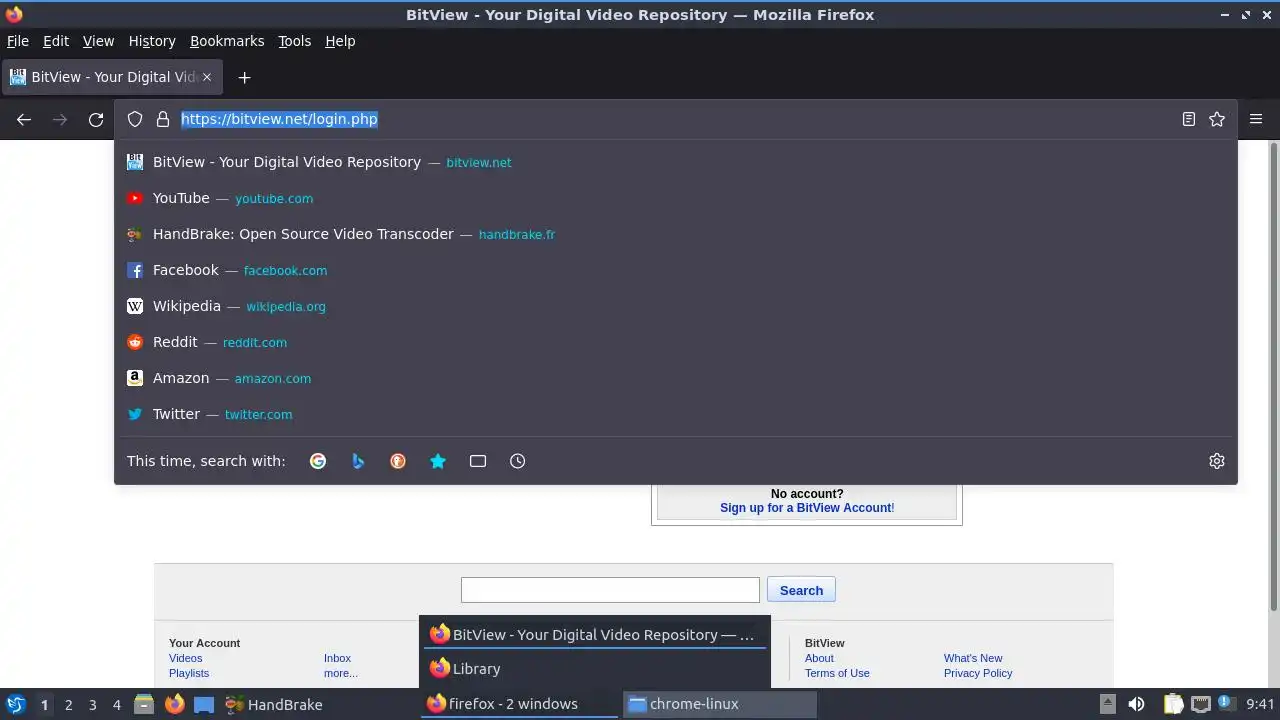The image size is (1280, 720).
Task: Select the Twitter suggestion row
Action: 676,414
